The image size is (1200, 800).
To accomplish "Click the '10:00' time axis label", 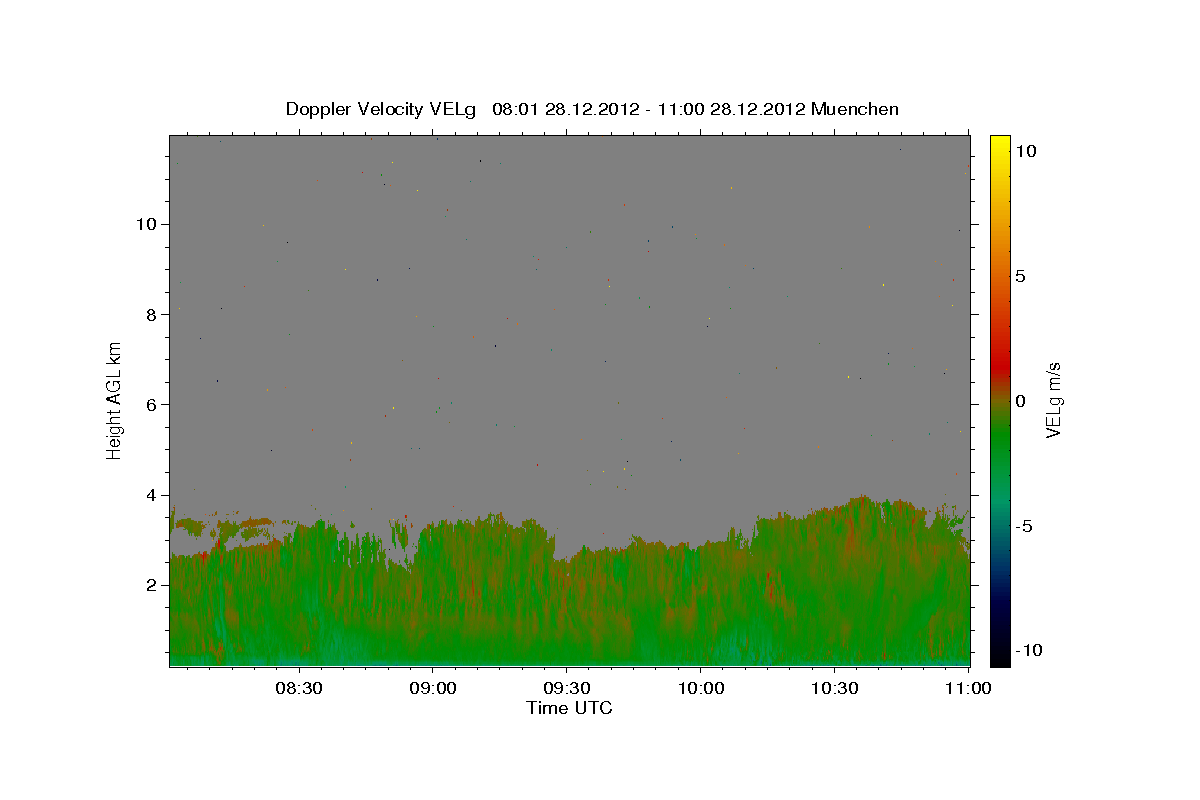I will pyautogui.click(x=700, y=689).
